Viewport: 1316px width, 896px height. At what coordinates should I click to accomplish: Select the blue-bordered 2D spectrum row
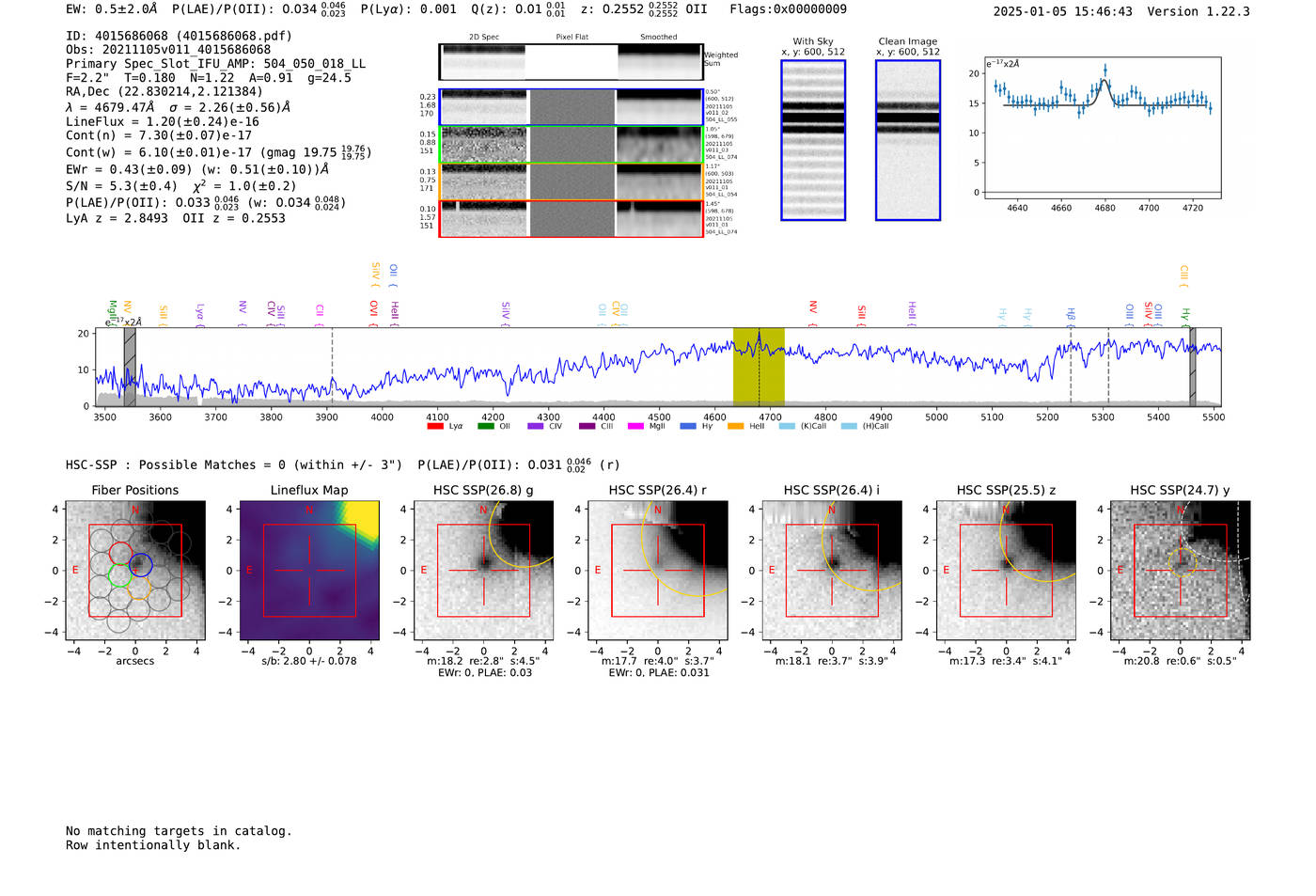[x=572, y=107]
